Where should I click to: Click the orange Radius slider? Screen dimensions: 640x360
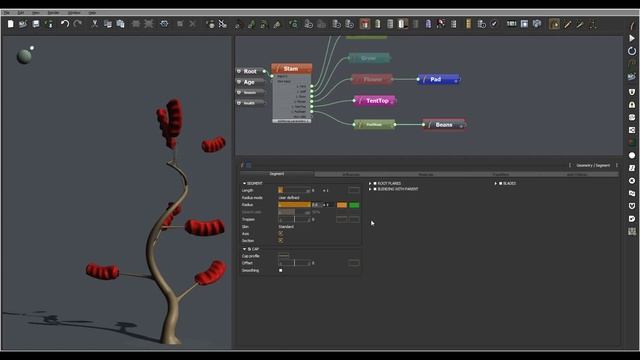[294, 204]
